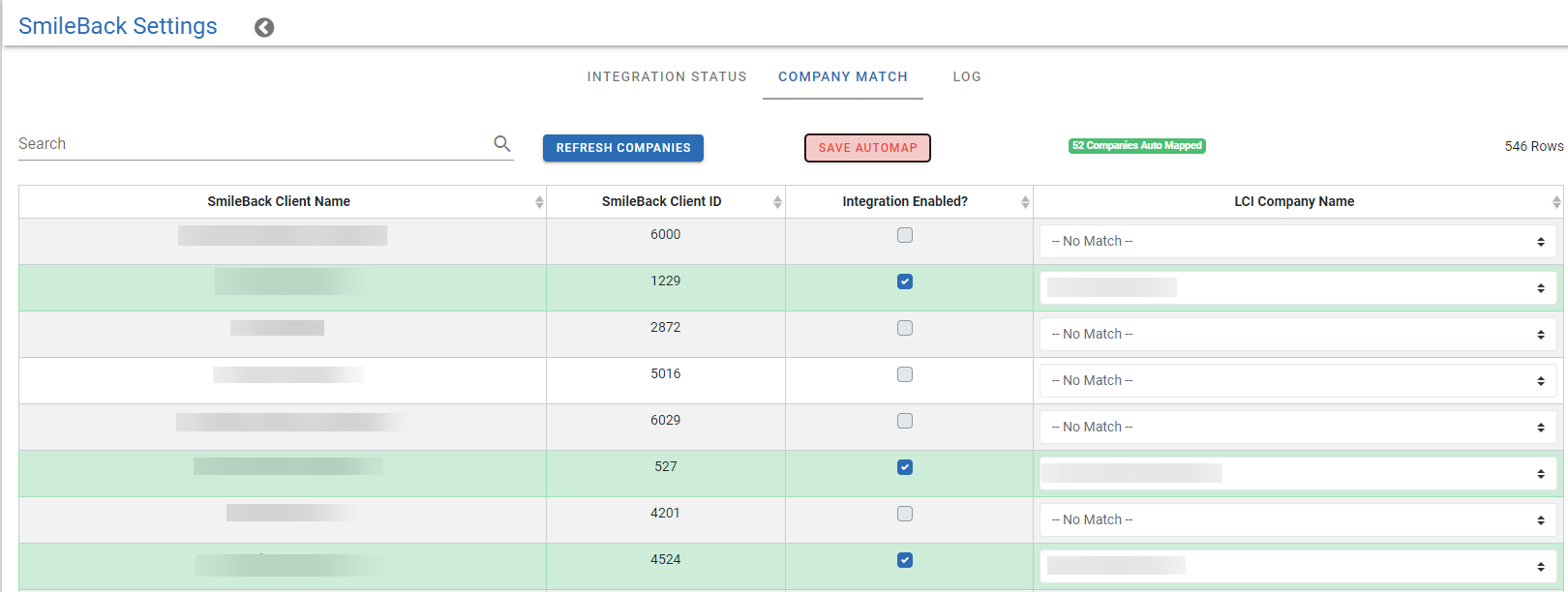
Task: Enable integration checkbox for client 6000
Action: (905, 235)
